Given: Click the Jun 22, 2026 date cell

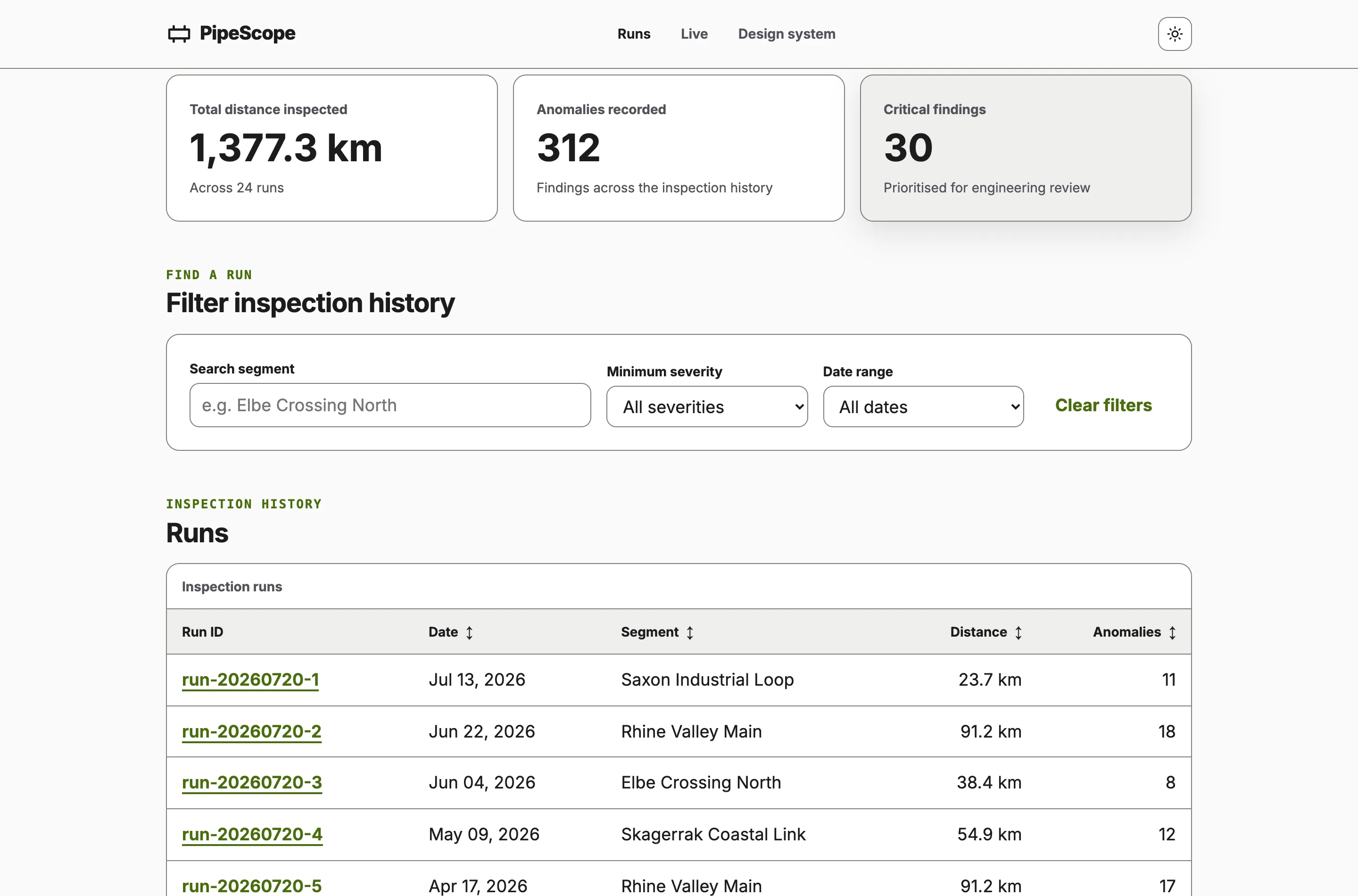Looking at the screenshot, I should (481, 731).
